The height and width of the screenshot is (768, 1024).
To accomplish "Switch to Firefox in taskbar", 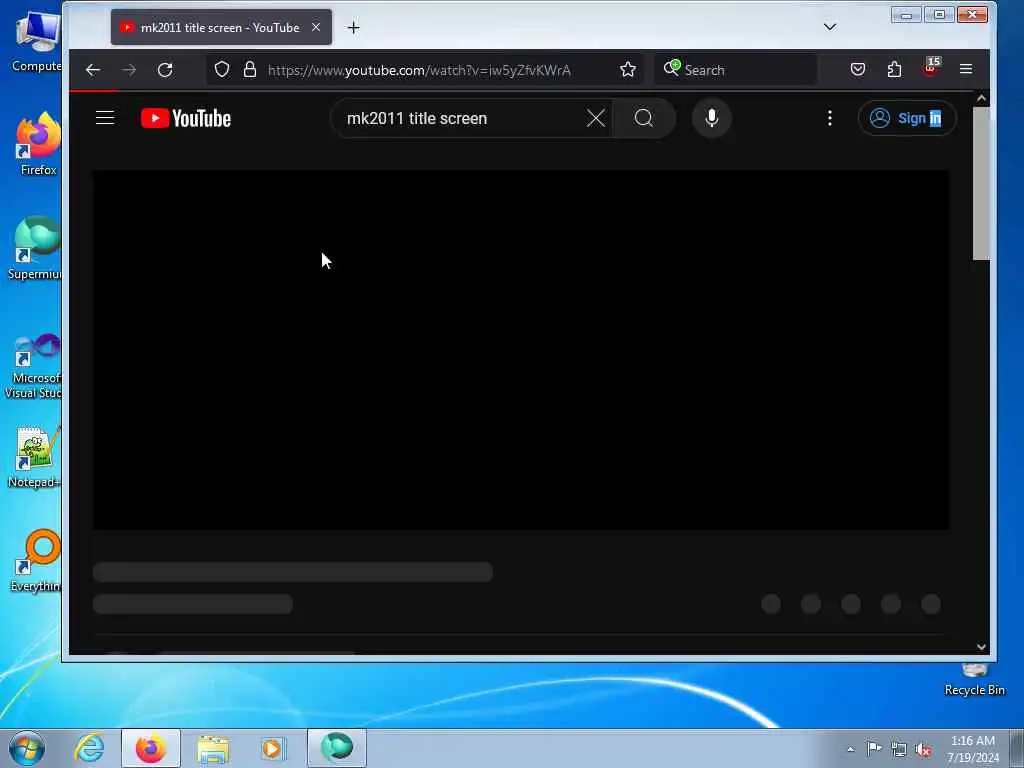I will [x=151, y=748].
